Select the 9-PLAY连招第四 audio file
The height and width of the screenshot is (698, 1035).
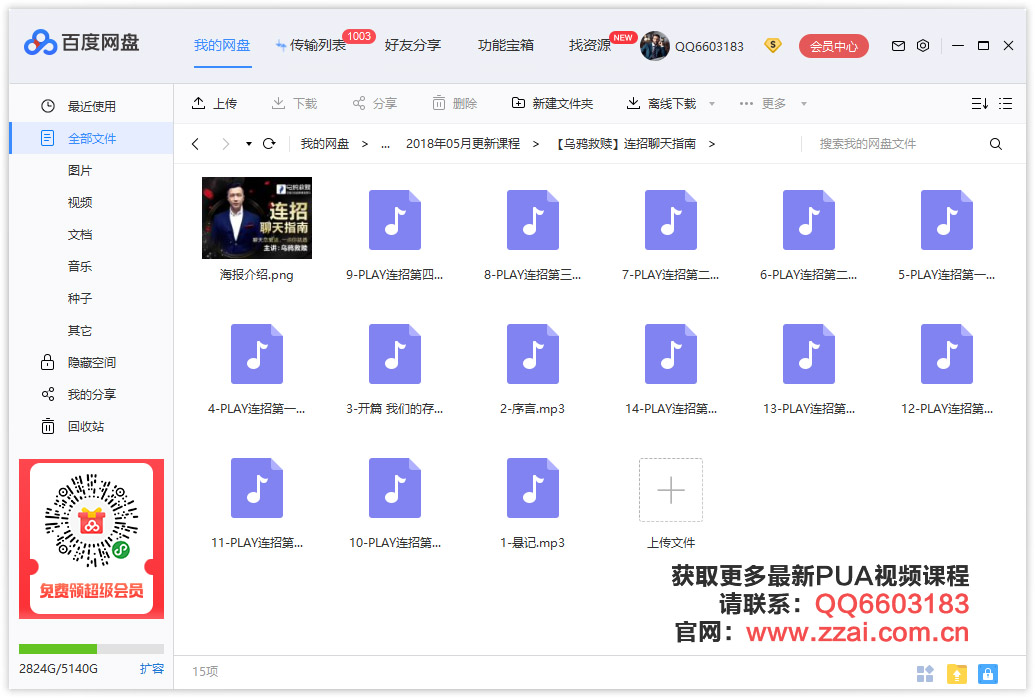395,220
